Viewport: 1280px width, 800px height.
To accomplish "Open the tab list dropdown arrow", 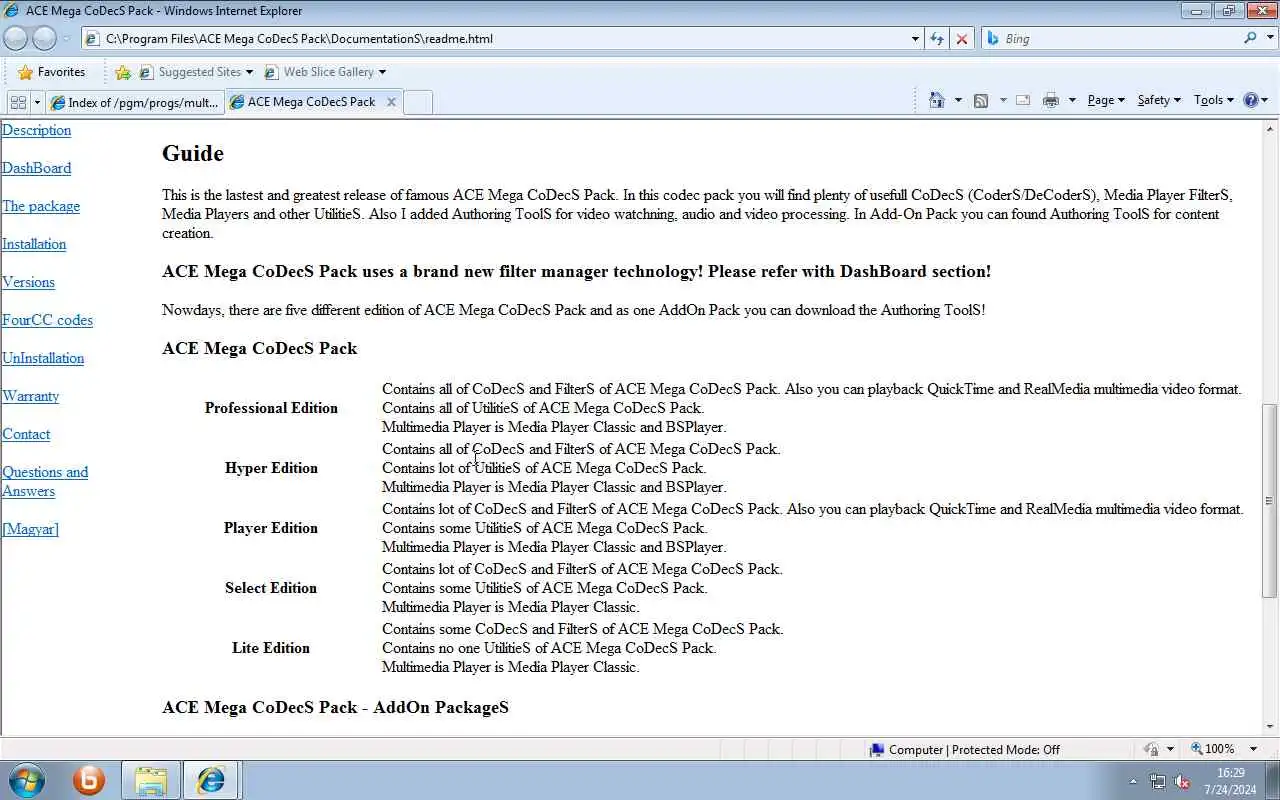I will coord(37,102).
